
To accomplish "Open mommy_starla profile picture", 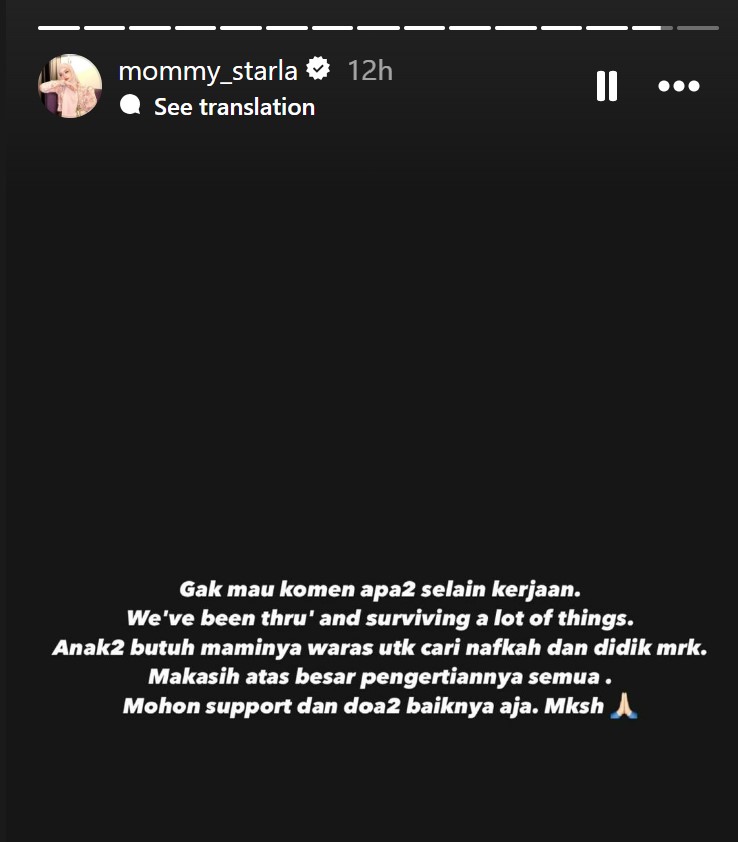I will point(70,86).
